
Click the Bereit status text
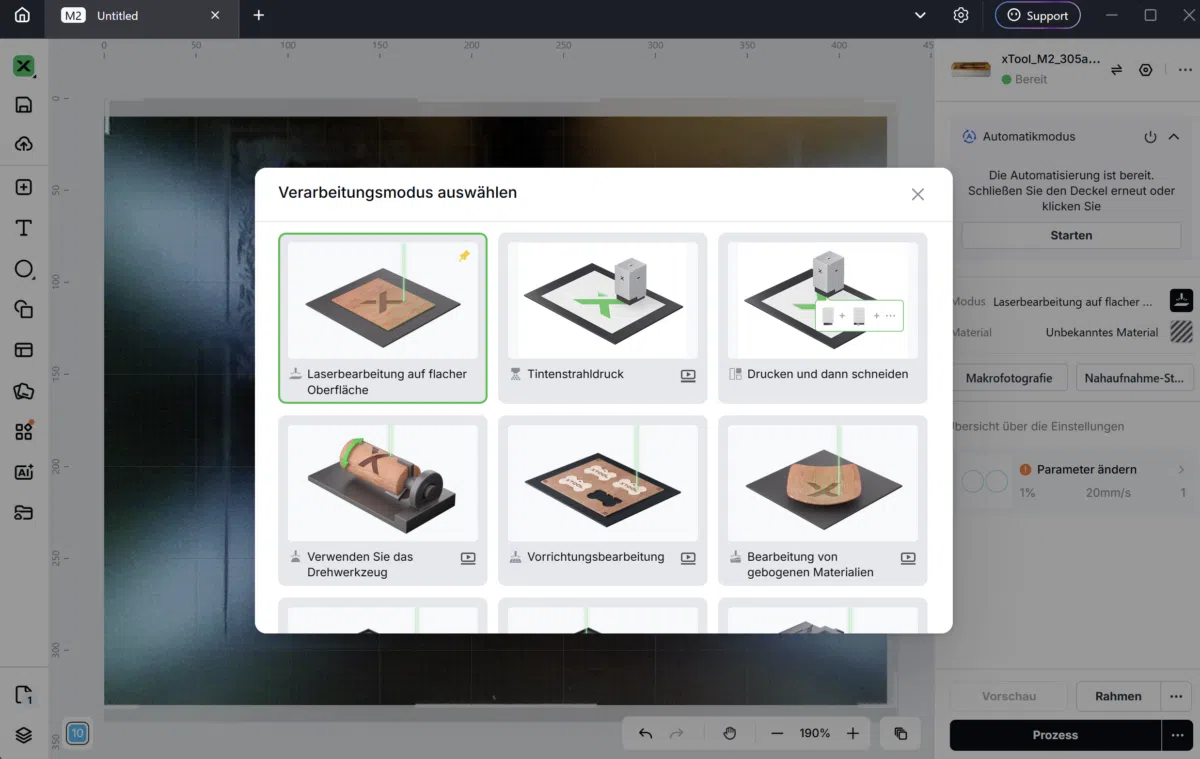click(1031, 80)
